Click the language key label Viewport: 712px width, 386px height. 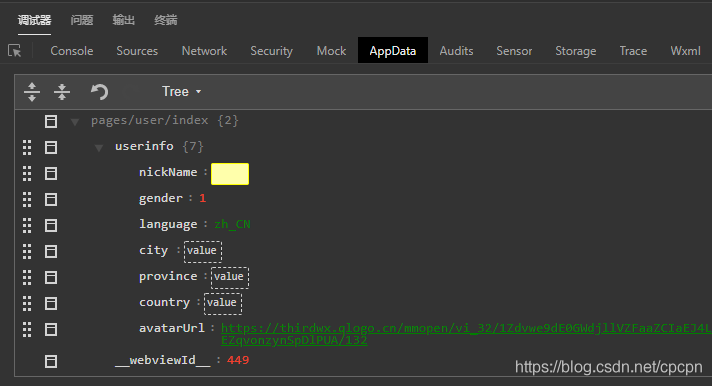(168, 224)
